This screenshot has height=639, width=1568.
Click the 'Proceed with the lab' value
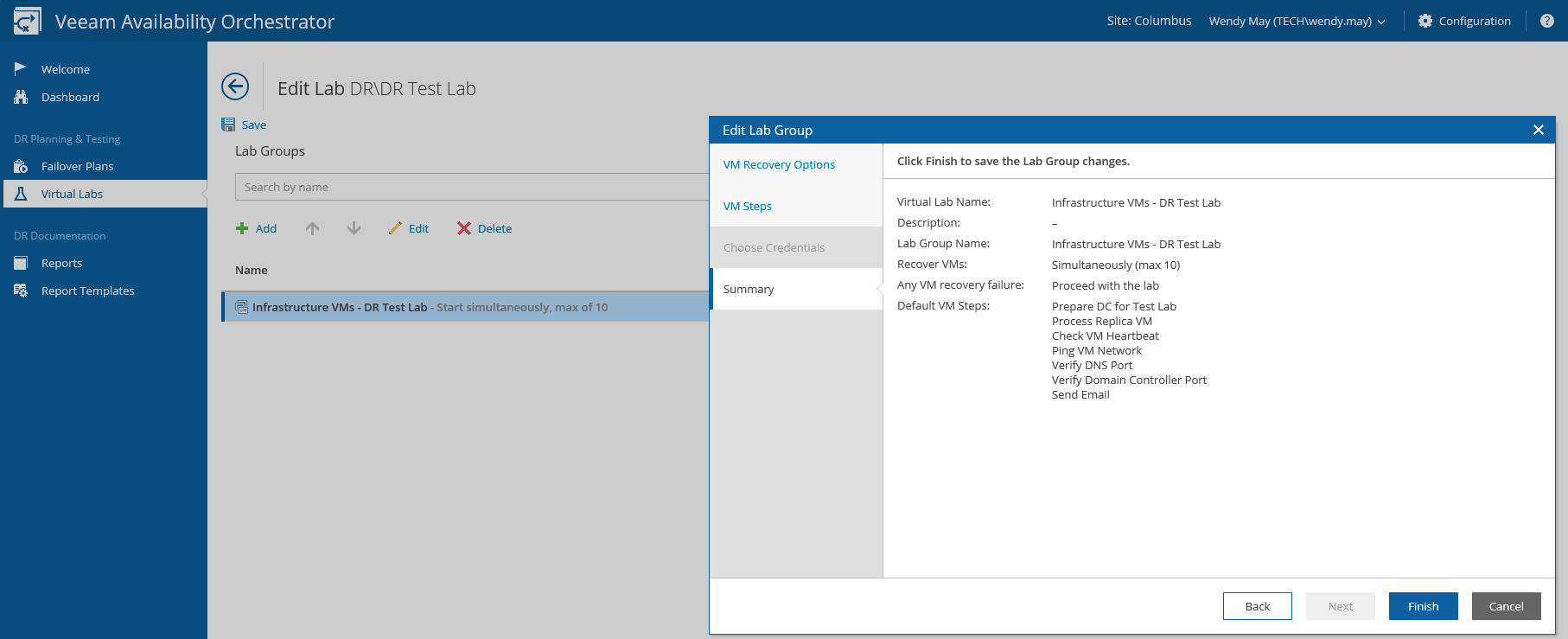tap(1106, 285)
